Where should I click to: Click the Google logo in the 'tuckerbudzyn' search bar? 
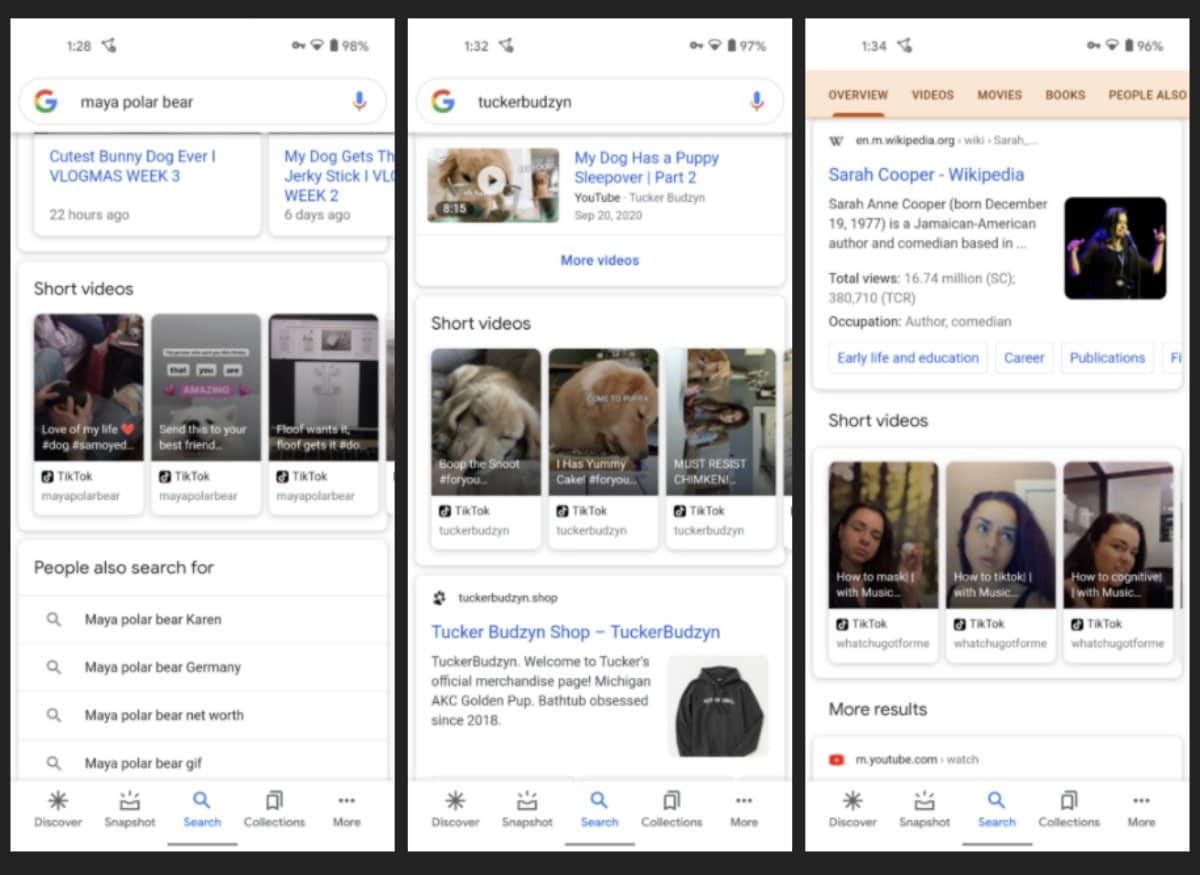click(443, 101)
